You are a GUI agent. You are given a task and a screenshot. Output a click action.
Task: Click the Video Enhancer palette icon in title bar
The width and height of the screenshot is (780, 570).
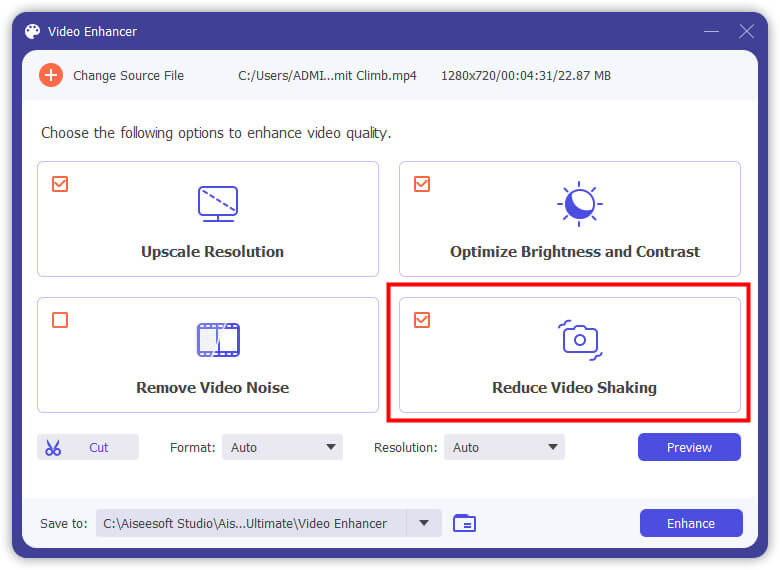click(33, 31)
